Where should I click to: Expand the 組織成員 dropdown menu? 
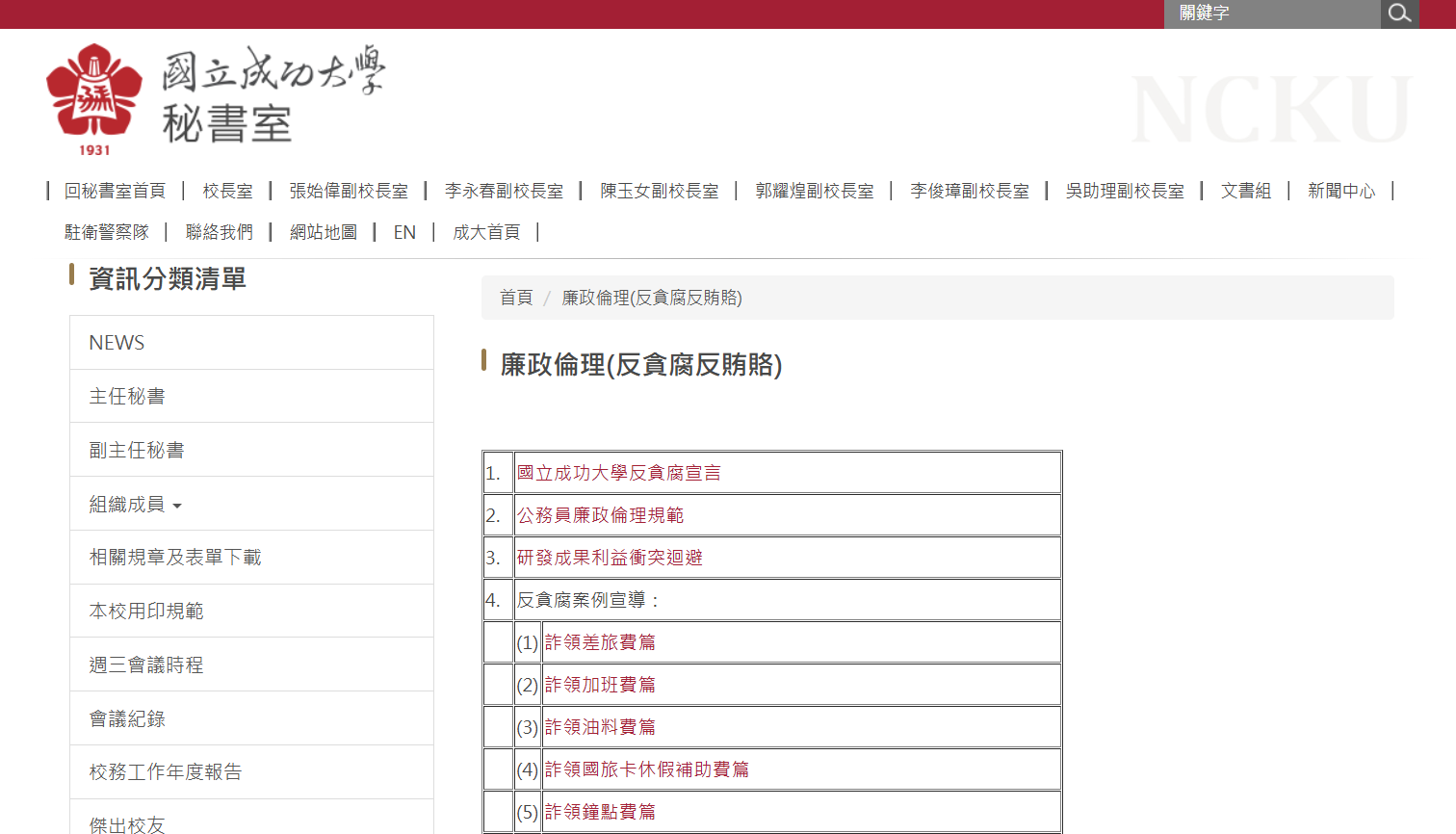pos(136,504)
